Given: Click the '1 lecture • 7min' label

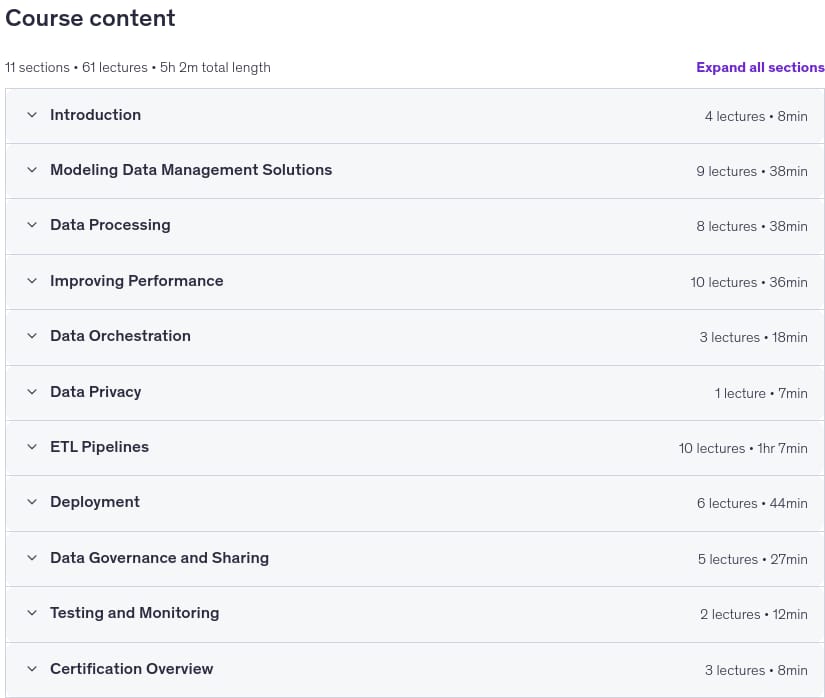Looking at the screenshot, I should tap(761, 393).
